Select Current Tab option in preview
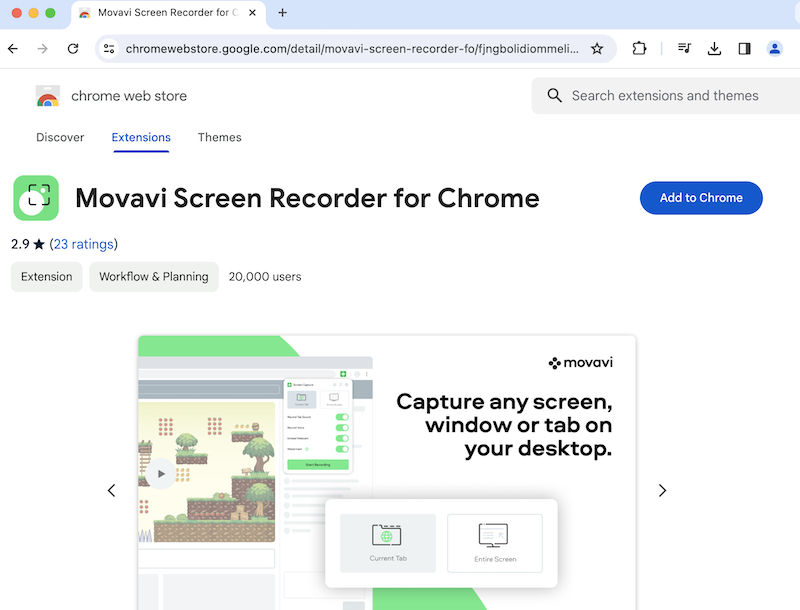 click(388, 543)
